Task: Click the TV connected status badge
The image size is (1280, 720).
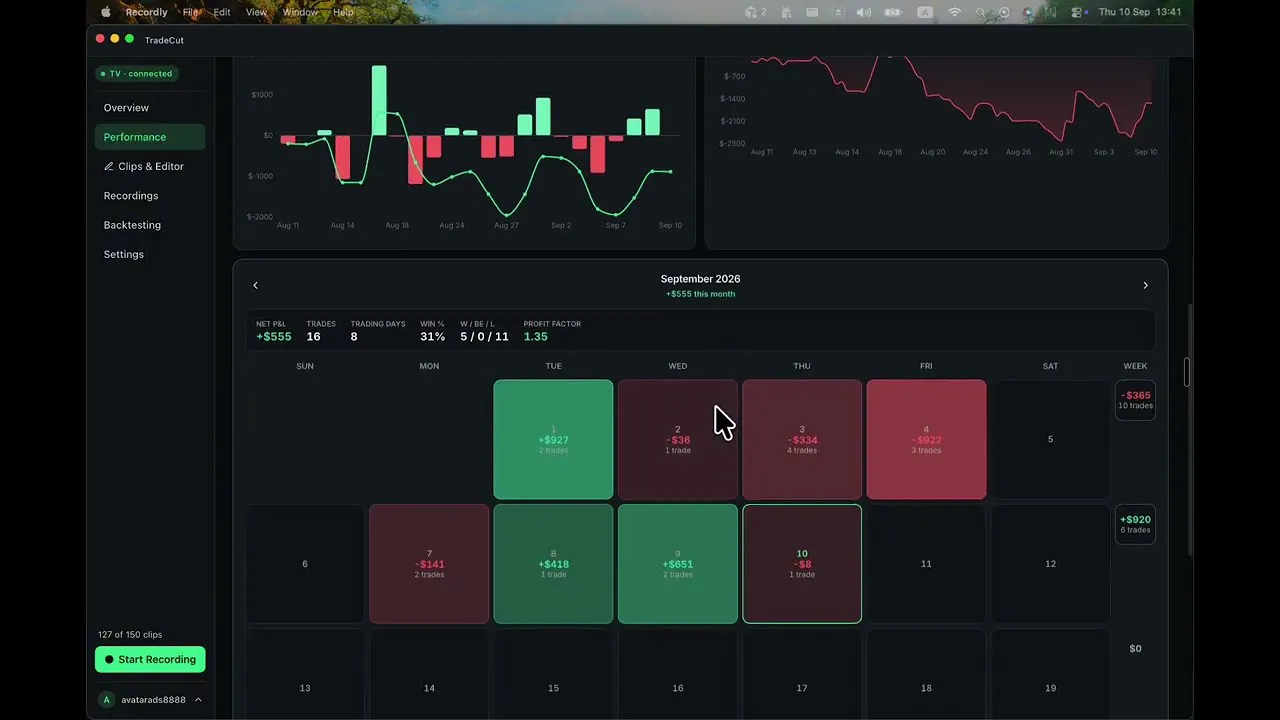Action: click(136, 73)
